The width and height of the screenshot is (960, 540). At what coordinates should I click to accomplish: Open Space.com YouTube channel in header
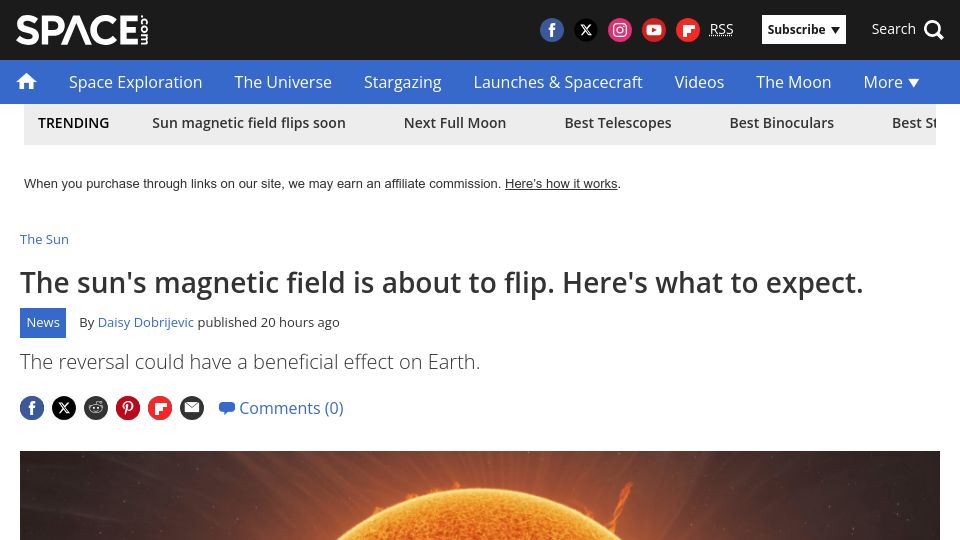coord(654,29)
